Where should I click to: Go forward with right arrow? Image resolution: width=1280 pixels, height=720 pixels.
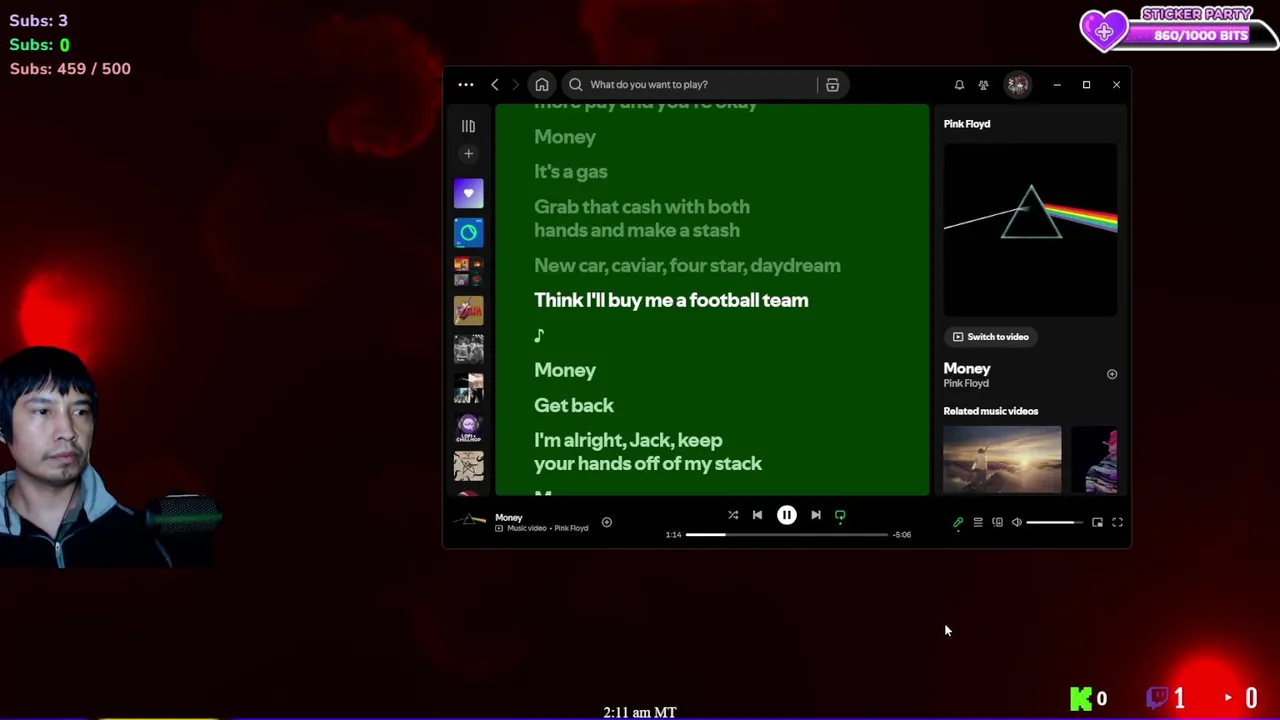pyautogui.click(x=515, y=85)
